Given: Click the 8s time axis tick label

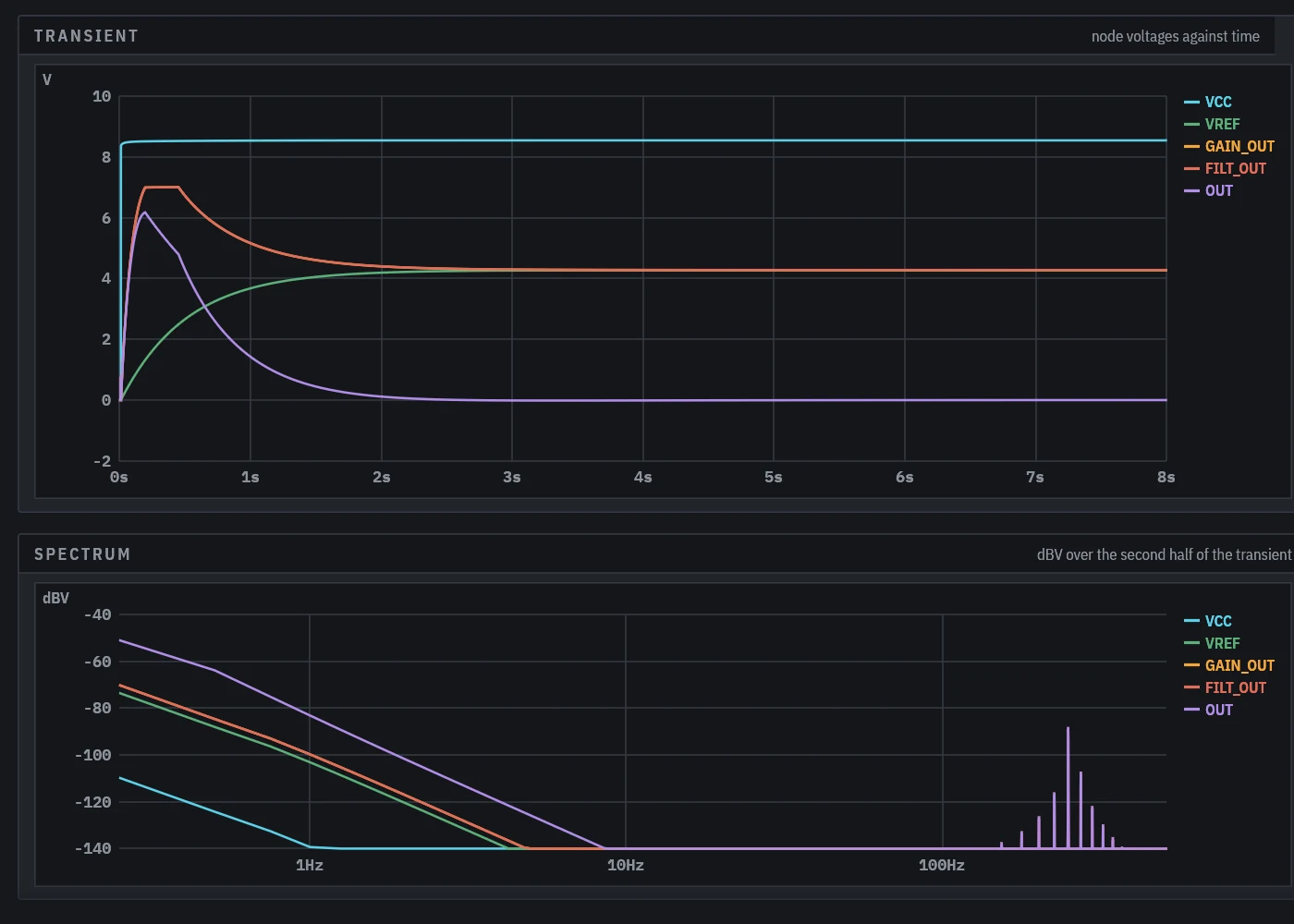Looking at the screenshot, I should [x=1166, y=477].
